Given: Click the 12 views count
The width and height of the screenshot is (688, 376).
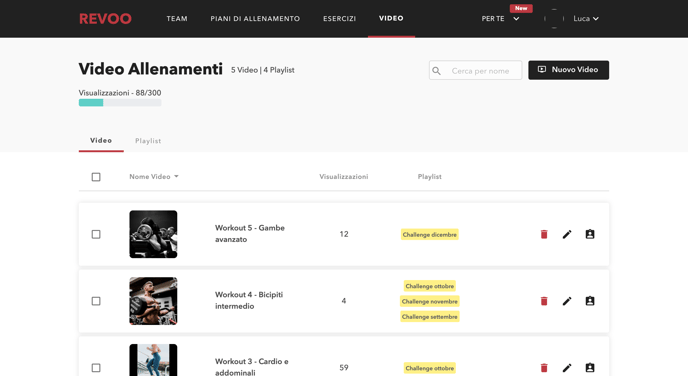Looking at the screenshot, I should tap(344, 234).
